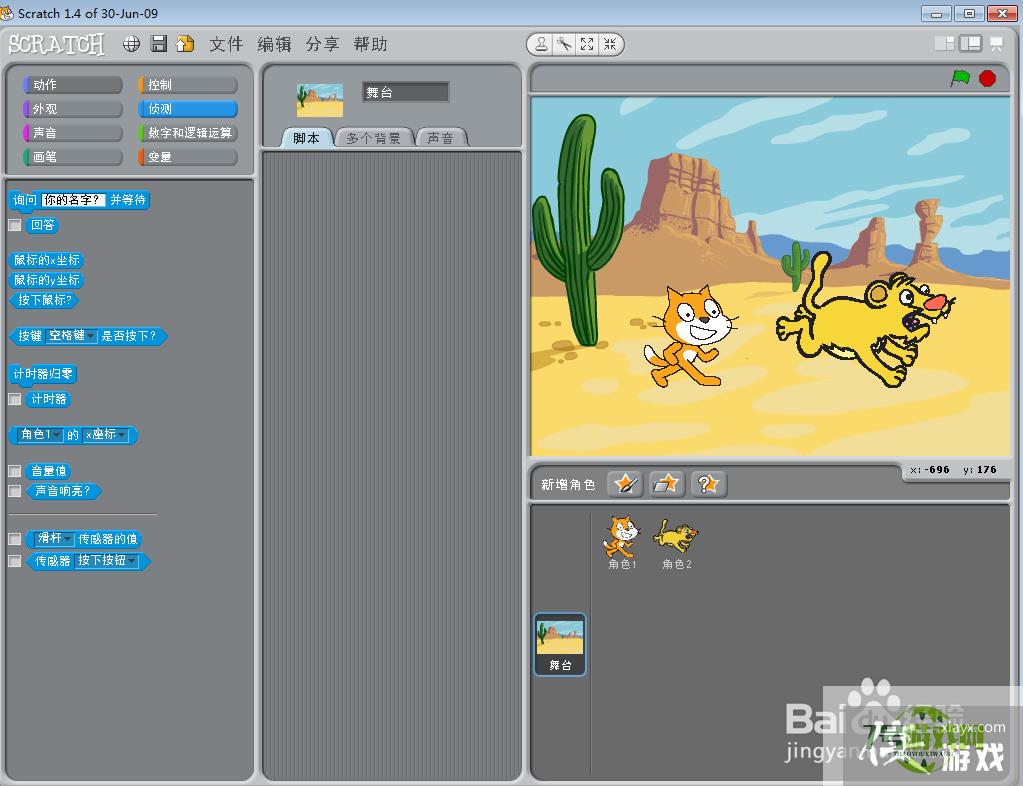This screenshot has width=1023, height=786.
Task: Click the 鼠标的y坐标 block
Action: [x=46, y=280]
